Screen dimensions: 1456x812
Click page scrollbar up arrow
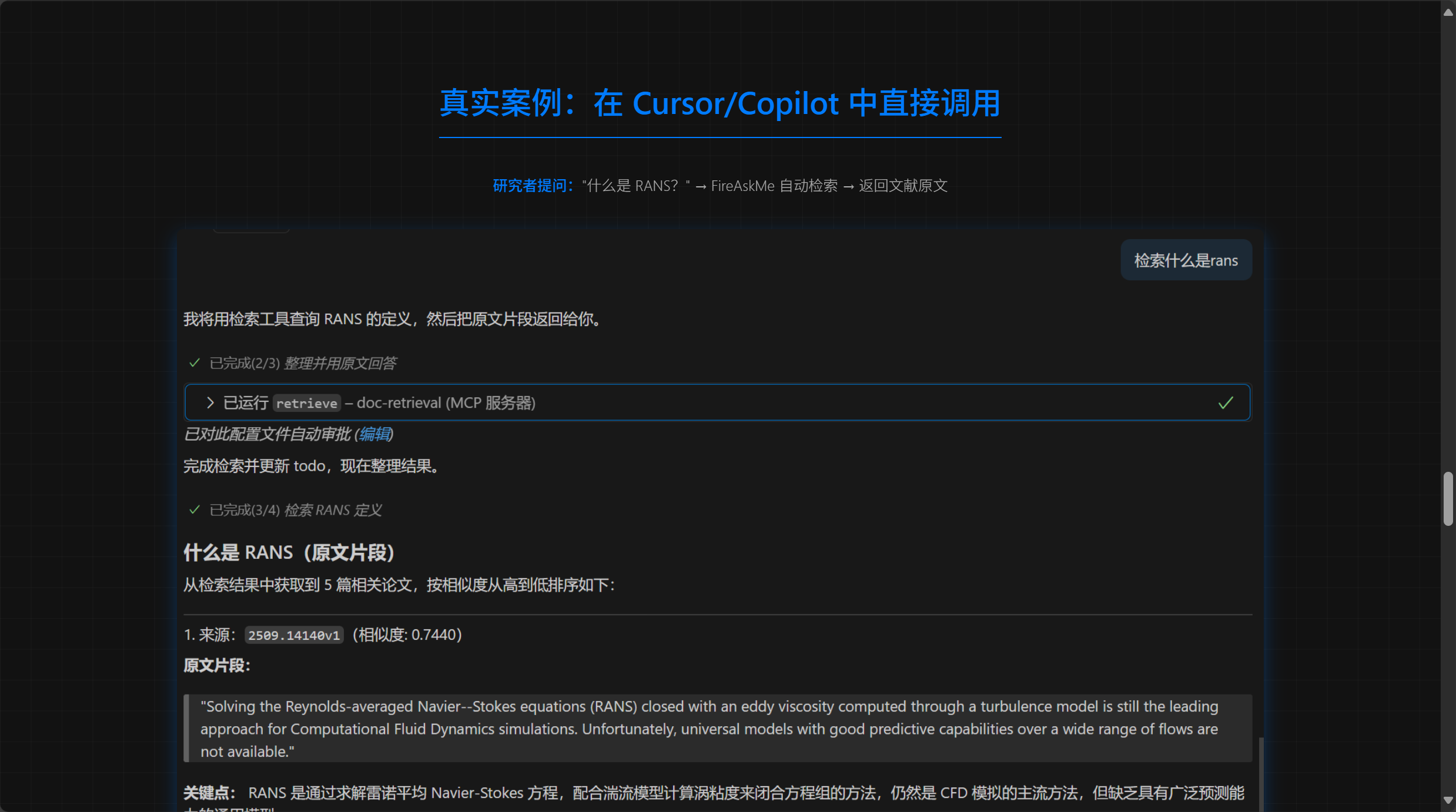point(1448,12)
